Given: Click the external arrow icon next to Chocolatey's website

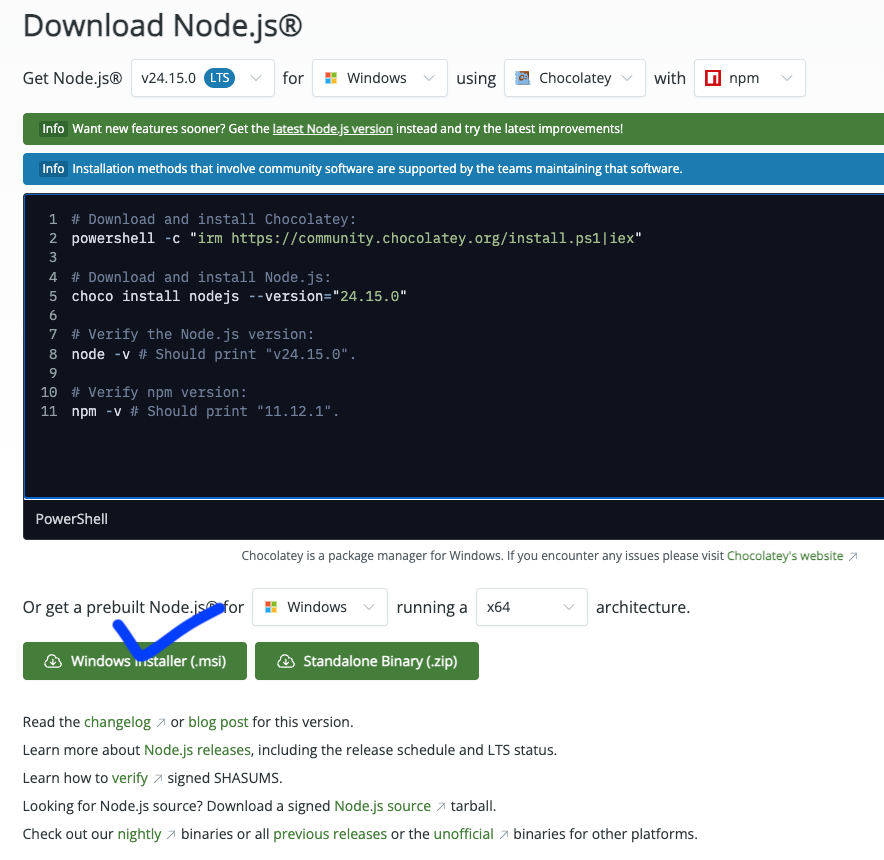Looking at the screenshot, I should 853,557.
